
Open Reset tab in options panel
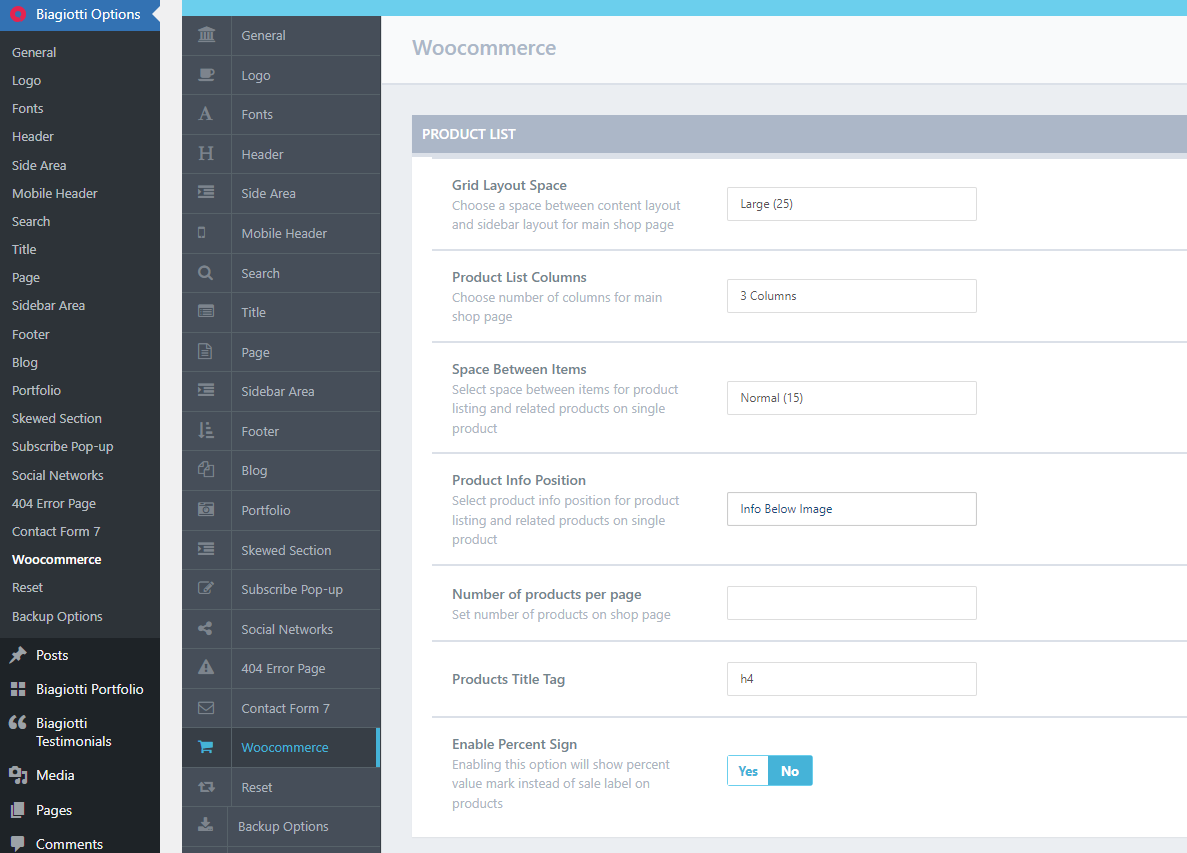(x=282, y=787)
